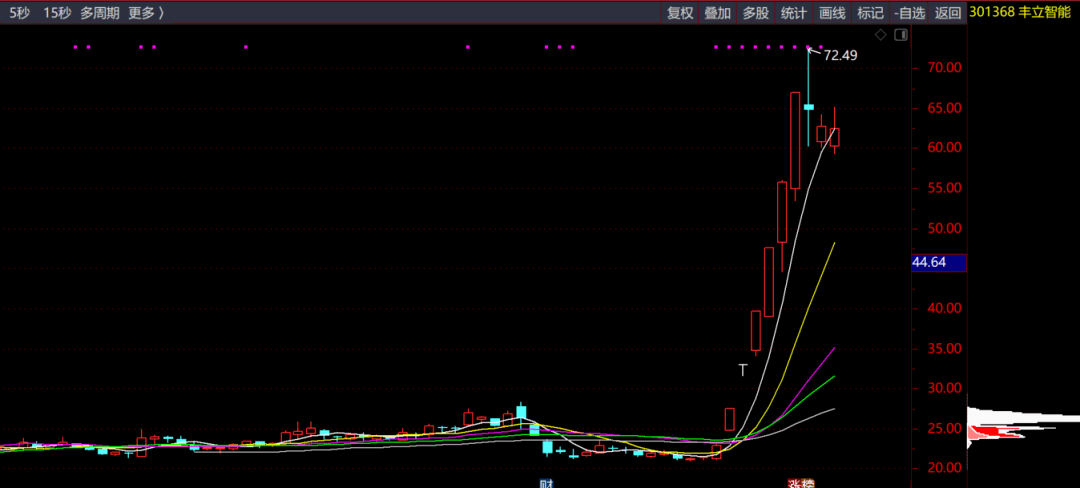Click the 72.49 peak price label
The image size is (1080, 488).
tap(840, 56)
